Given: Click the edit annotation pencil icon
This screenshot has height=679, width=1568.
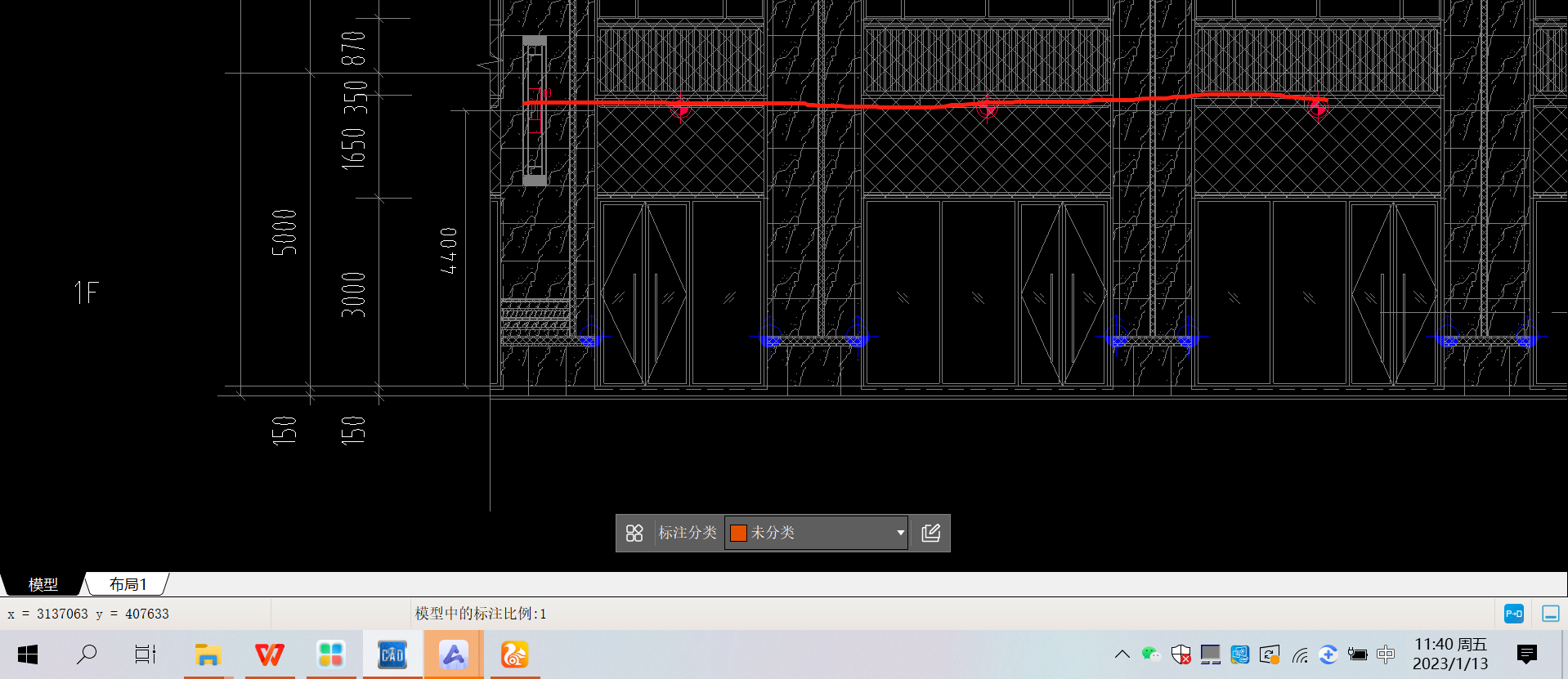Looking at the screenshot, I should tap(930, 533).
